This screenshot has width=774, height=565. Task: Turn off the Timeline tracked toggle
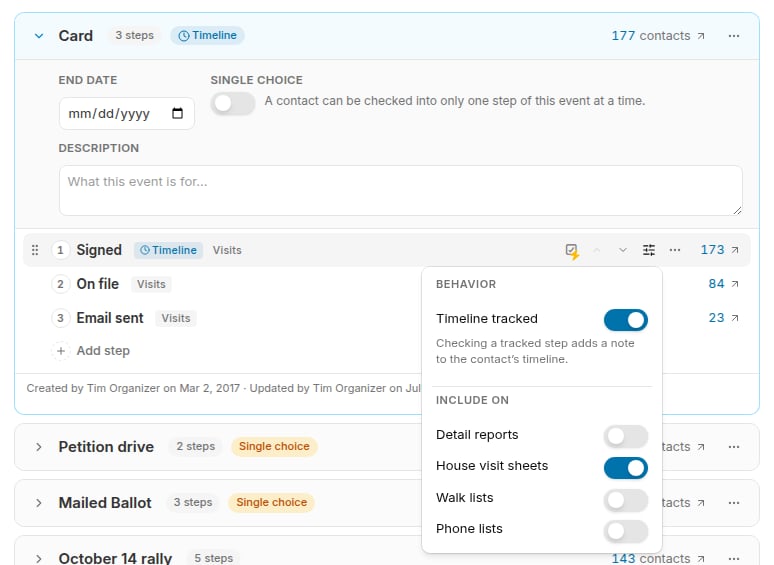pyautogui.click(x=625, y=320)
